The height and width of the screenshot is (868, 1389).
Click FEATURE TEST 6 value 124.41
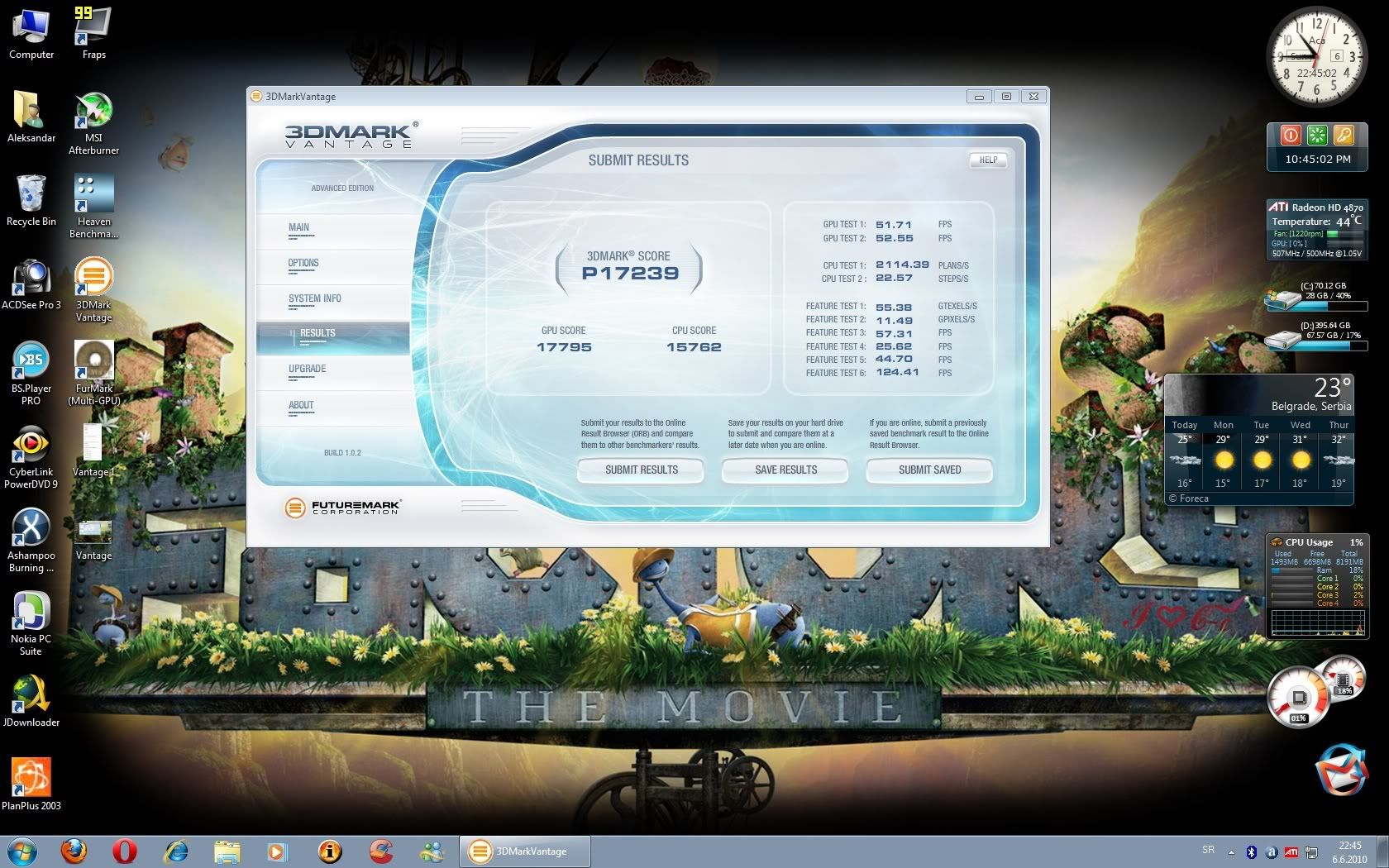click(x=897, y=373)
